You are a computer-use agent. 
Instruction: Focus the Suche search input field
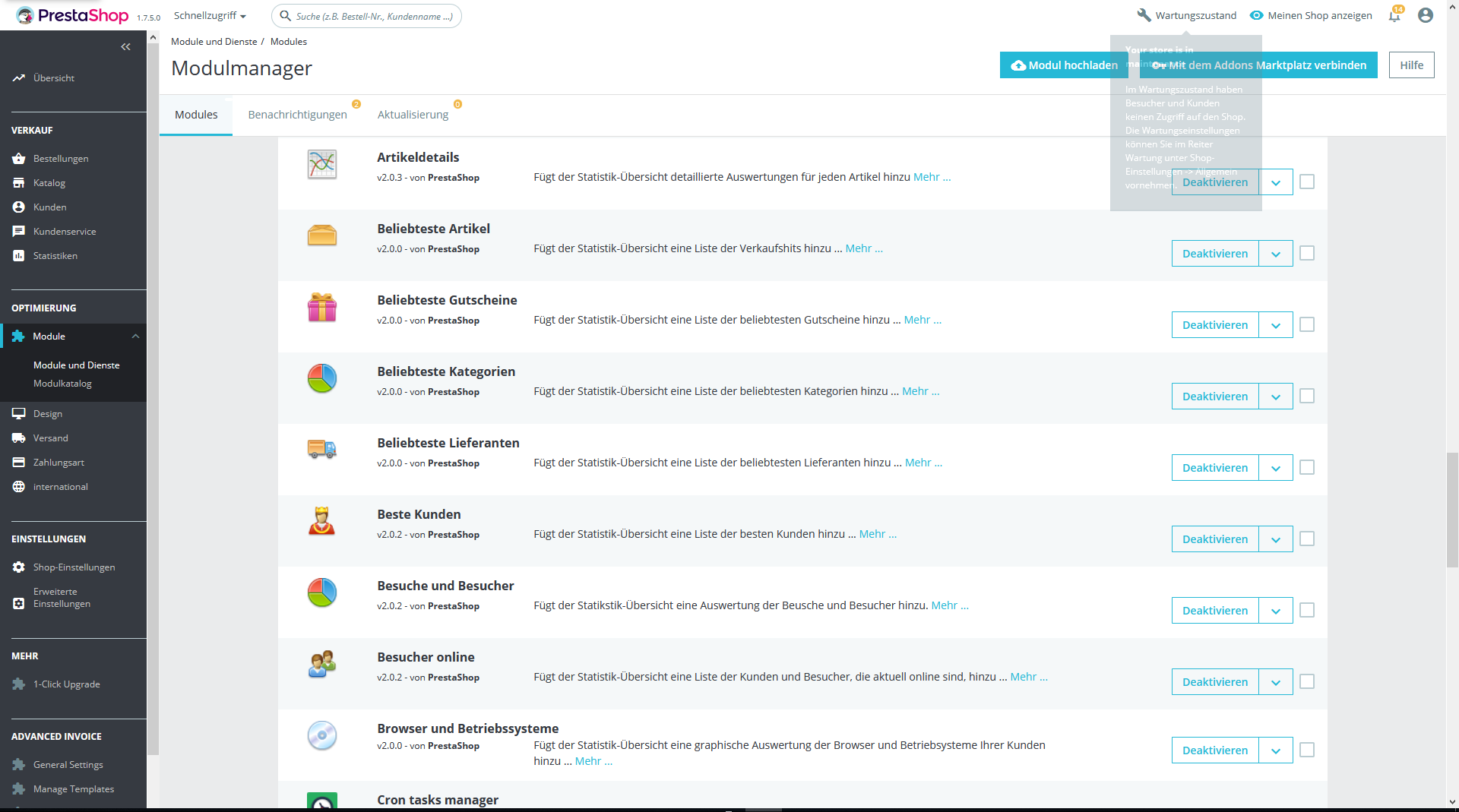point(366,16)
